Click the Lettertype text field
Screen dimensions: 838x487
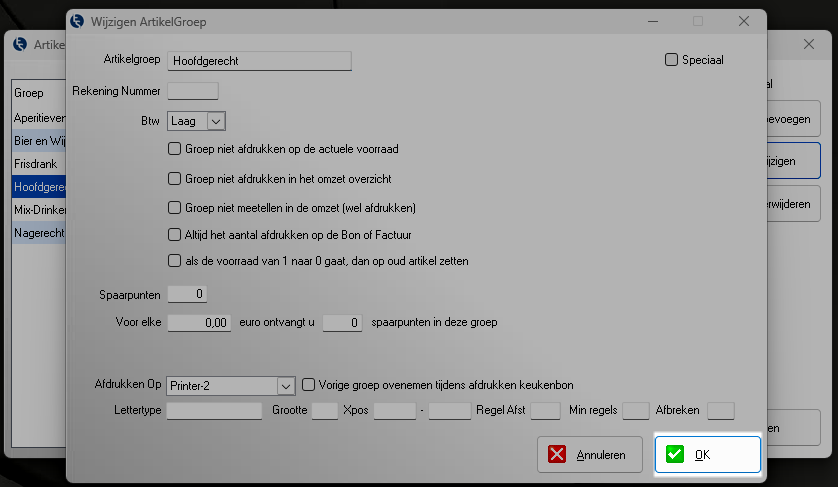click(x=214, y=410)
